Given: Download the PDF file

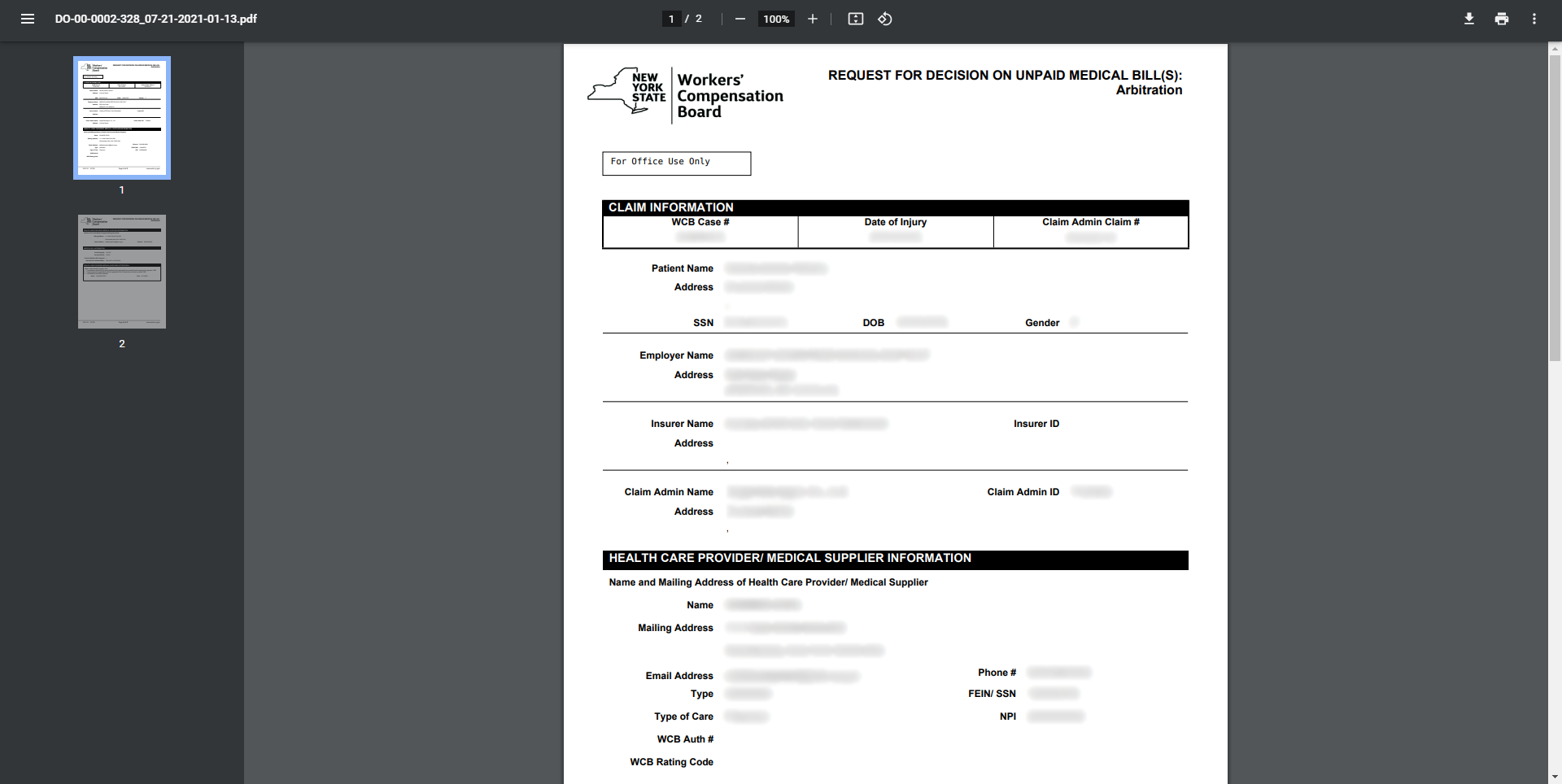Looking at the screenshot, I should coord(1468,19).
